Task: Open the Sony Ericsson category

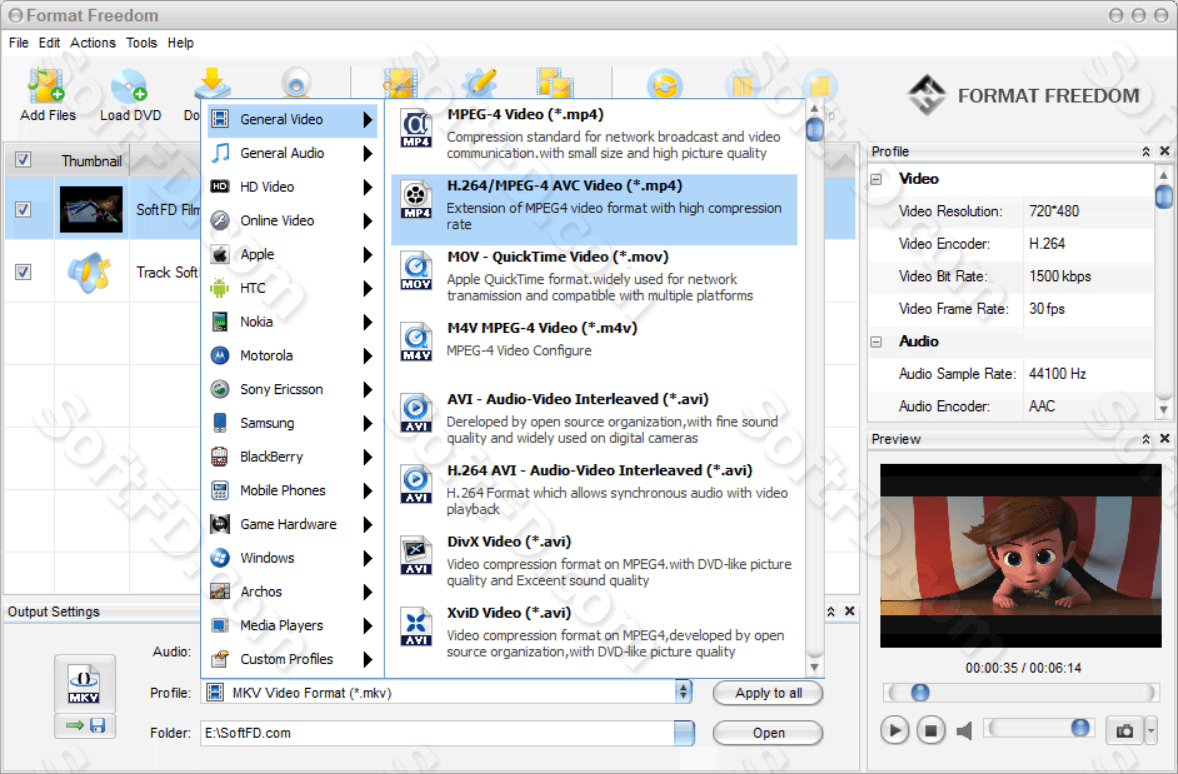Action: point(292,389)
